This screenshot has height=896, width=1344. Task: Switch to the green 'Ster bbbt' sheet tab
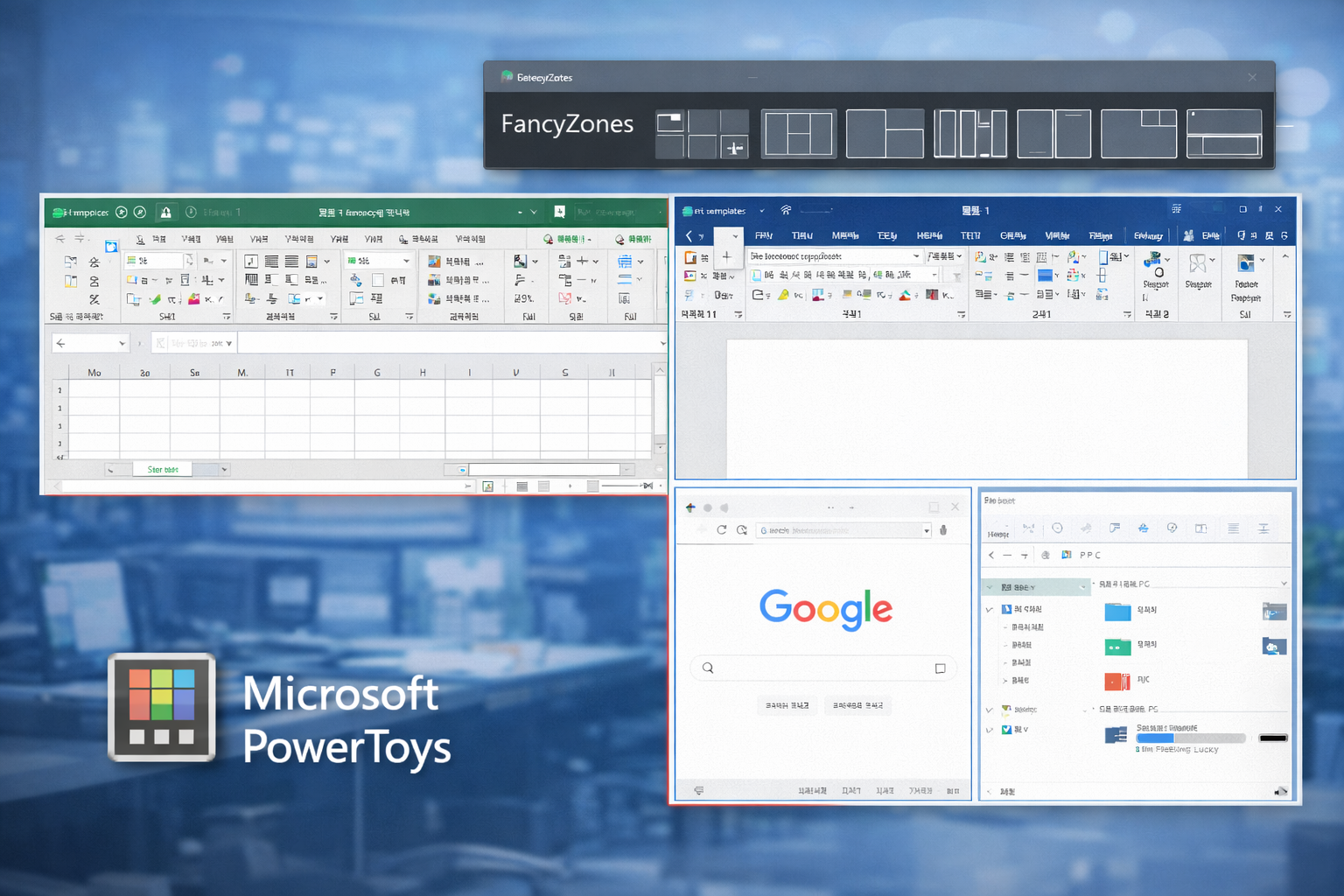tap(162, 470)
